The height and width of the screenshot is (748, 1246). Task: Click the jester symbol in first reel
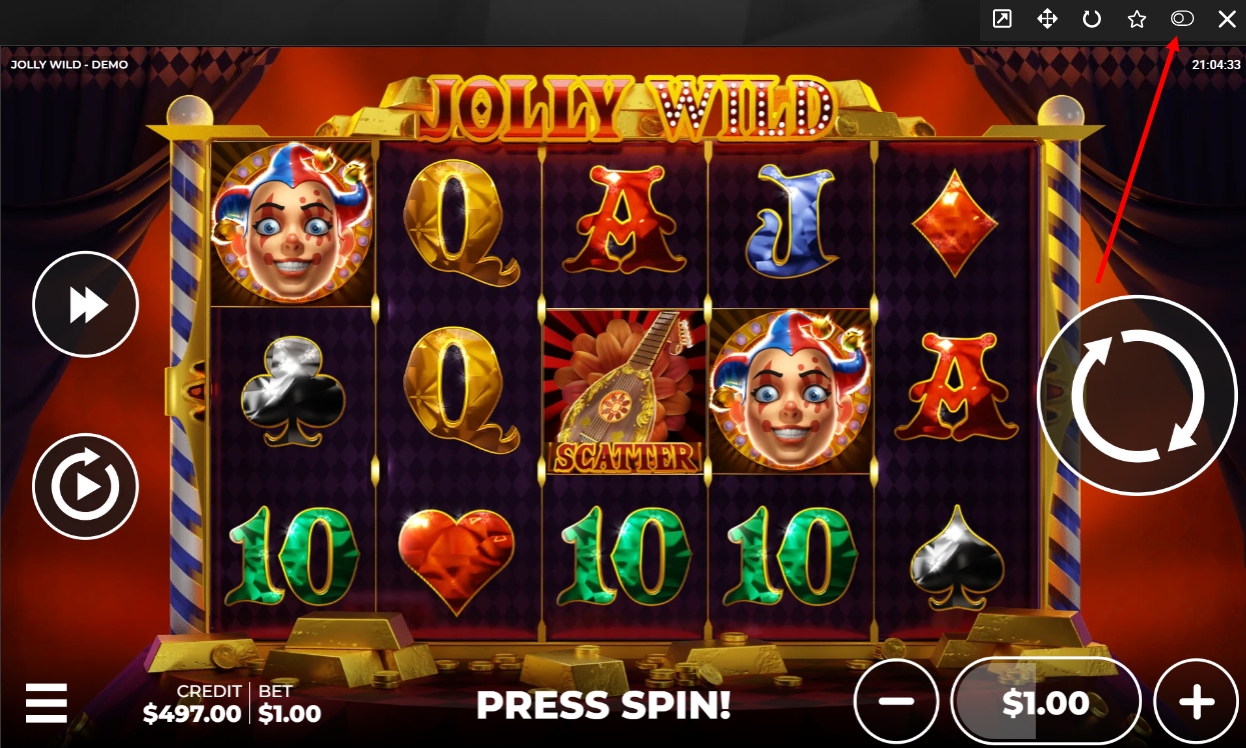291,222
